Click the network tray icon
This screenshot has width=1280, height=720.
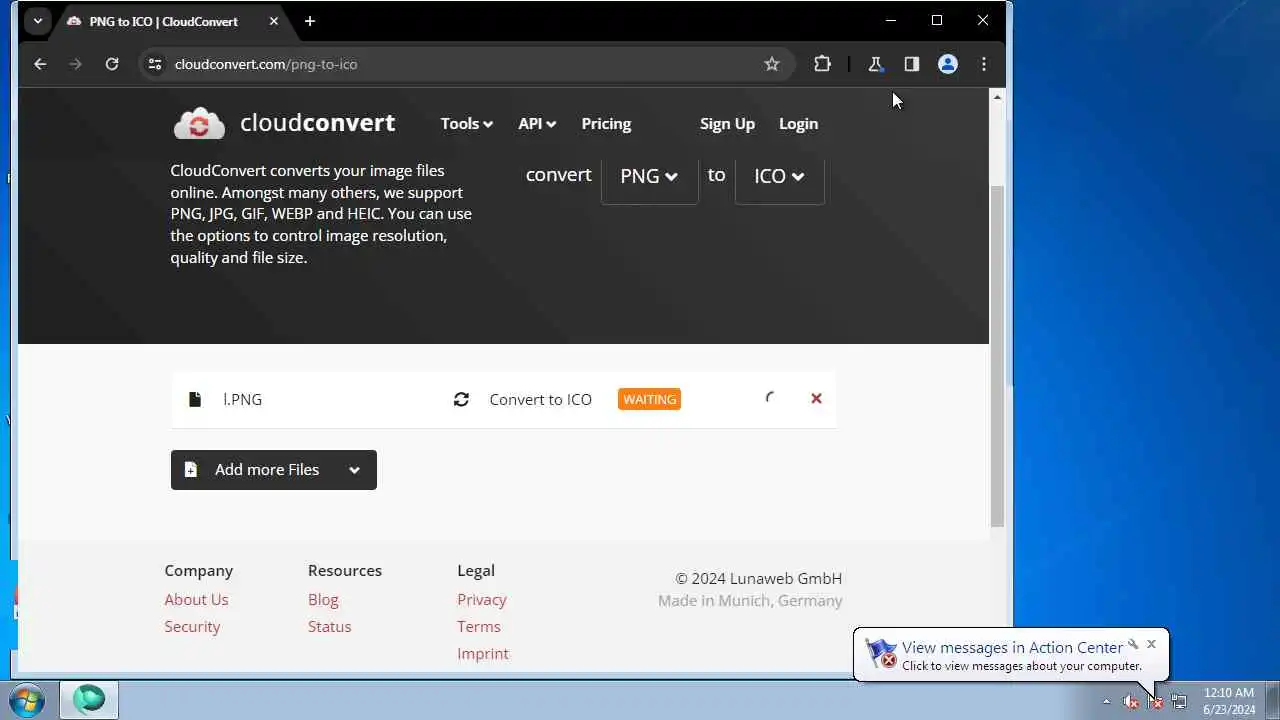pyautogui.click(x=1179, y=702)
